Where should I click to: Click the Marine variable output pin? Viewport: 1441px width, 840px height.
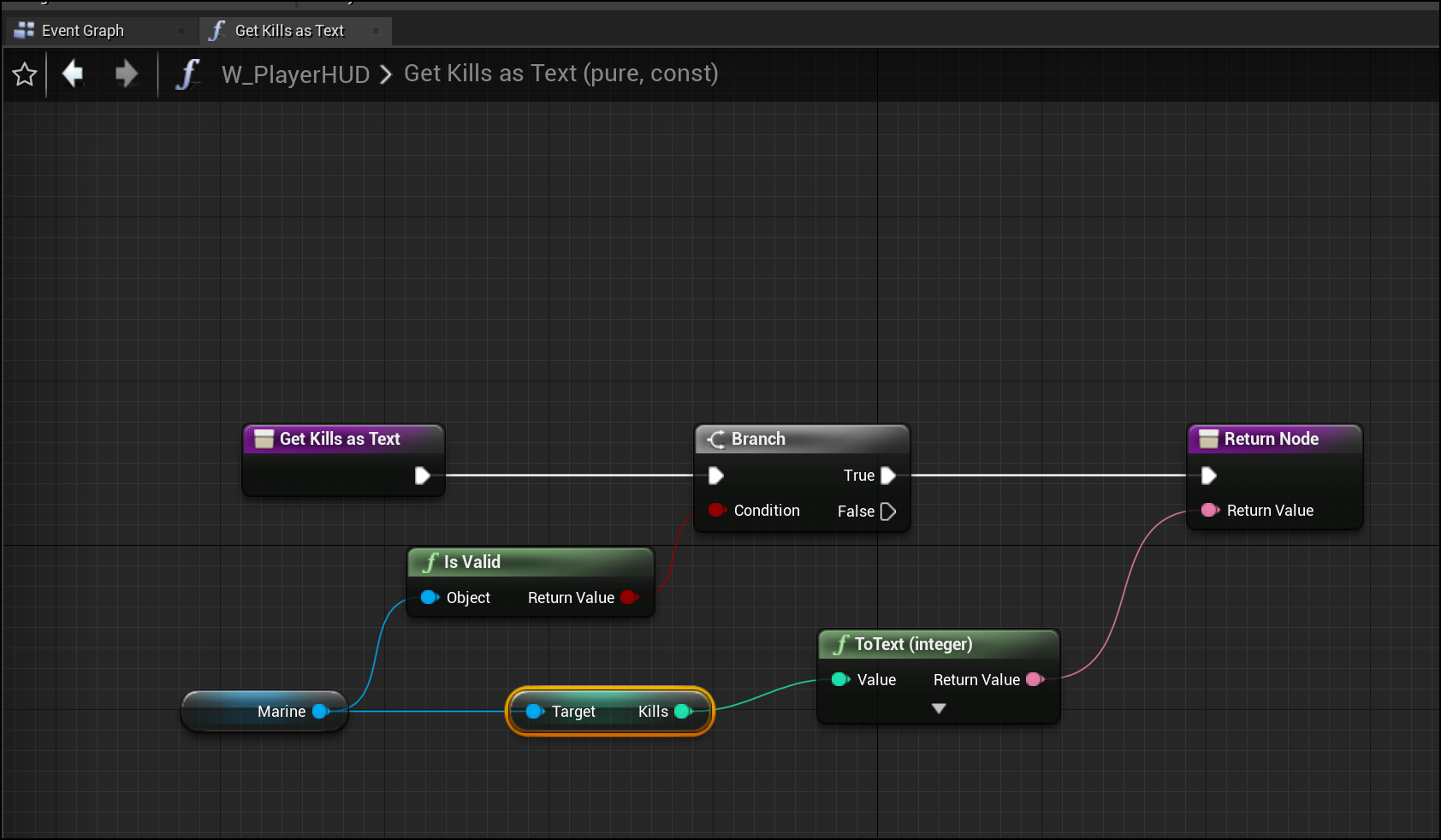coord(321,711)
